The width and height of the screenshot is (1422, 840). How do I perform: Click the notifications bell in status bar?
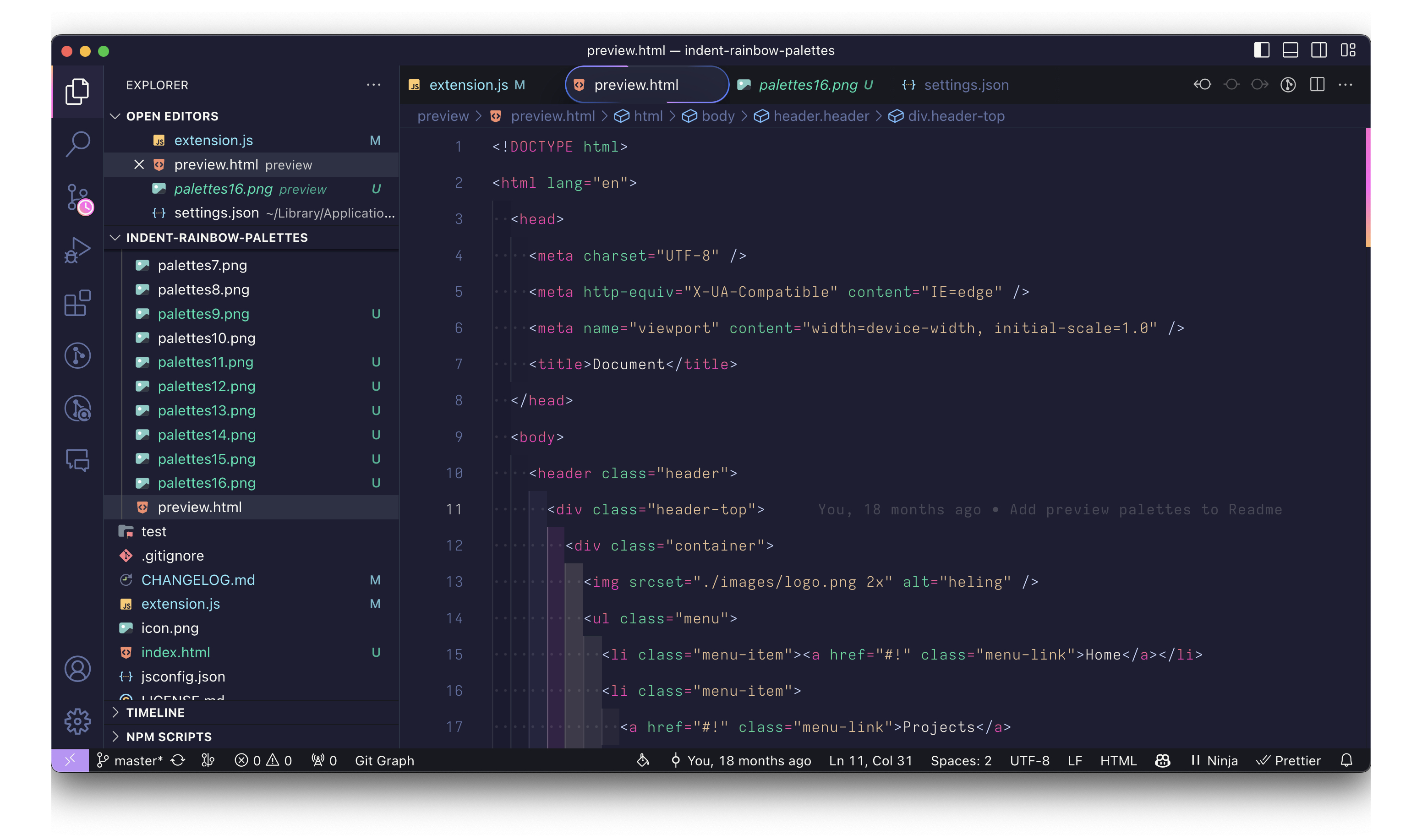point(1346,760)
